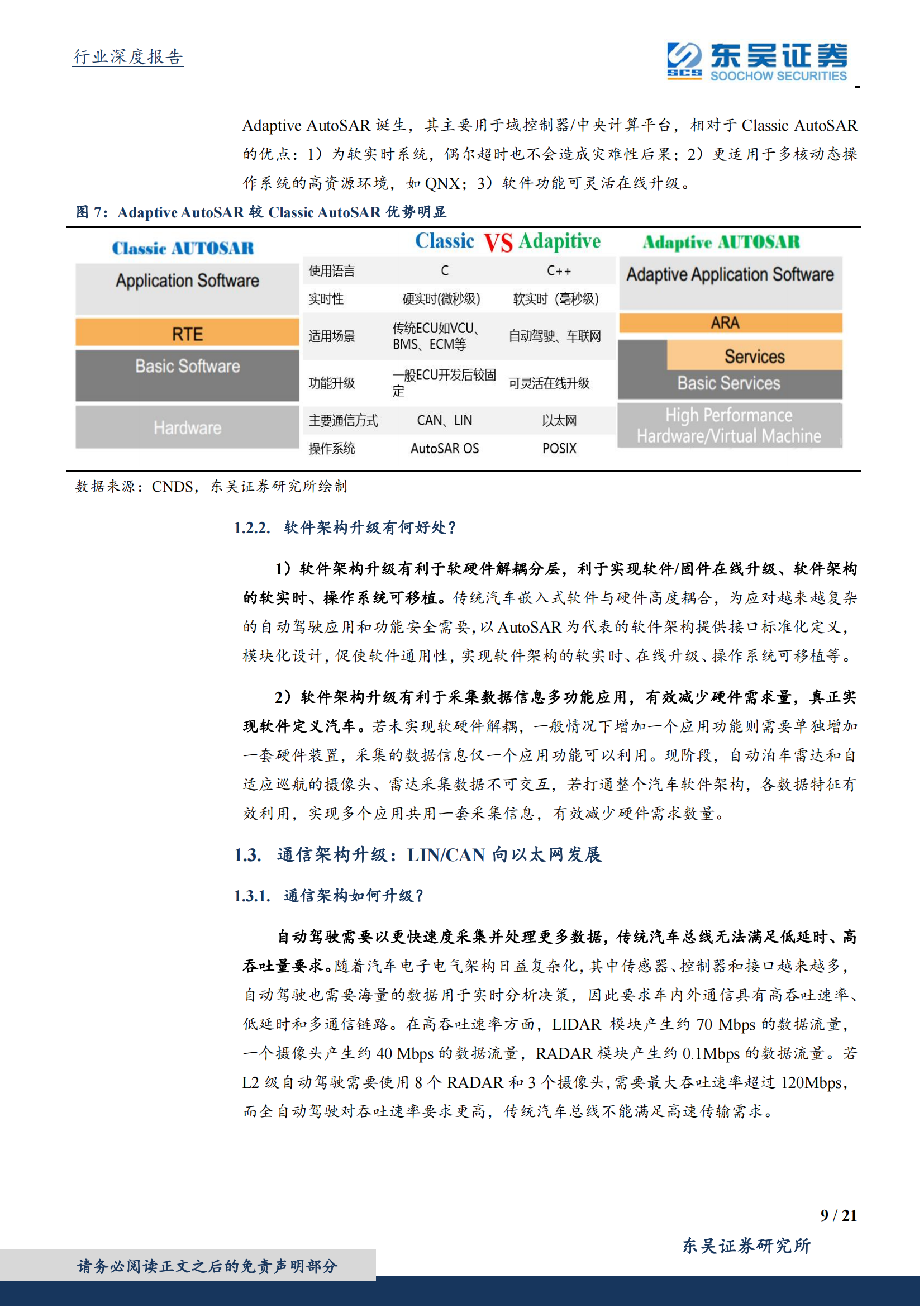This screenshot has width=924, height=1307.
Task: Click the Application Software block
Action: [187, 288]
